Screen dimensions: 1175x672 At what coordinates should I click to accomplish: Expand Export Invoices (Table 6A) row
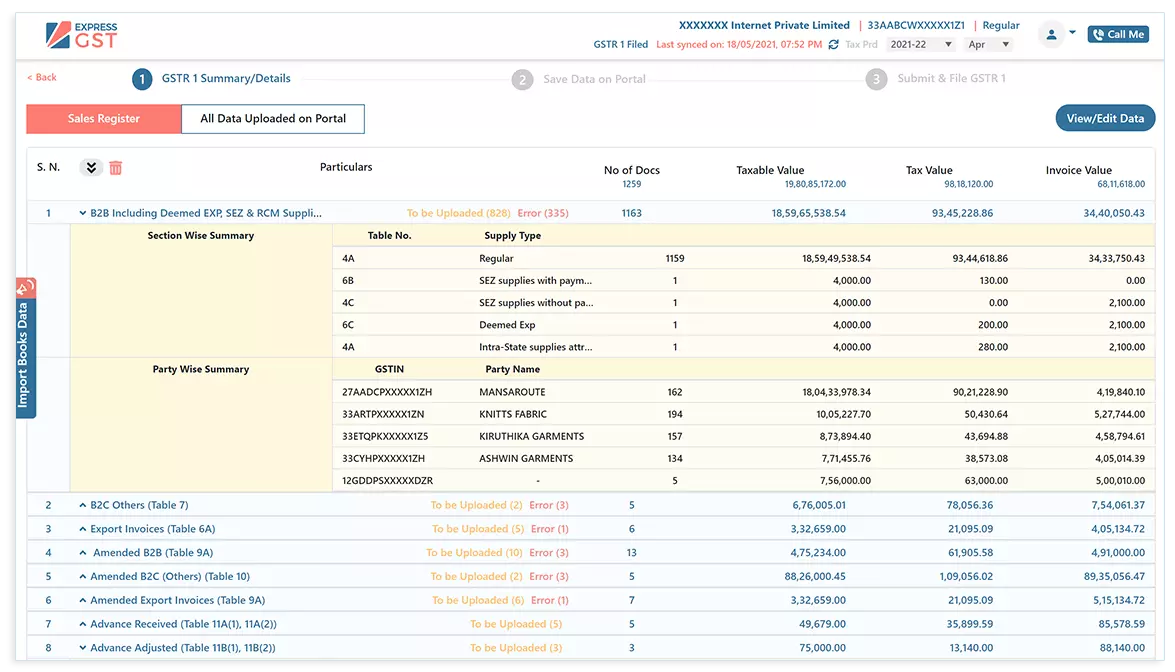point(83,530)
